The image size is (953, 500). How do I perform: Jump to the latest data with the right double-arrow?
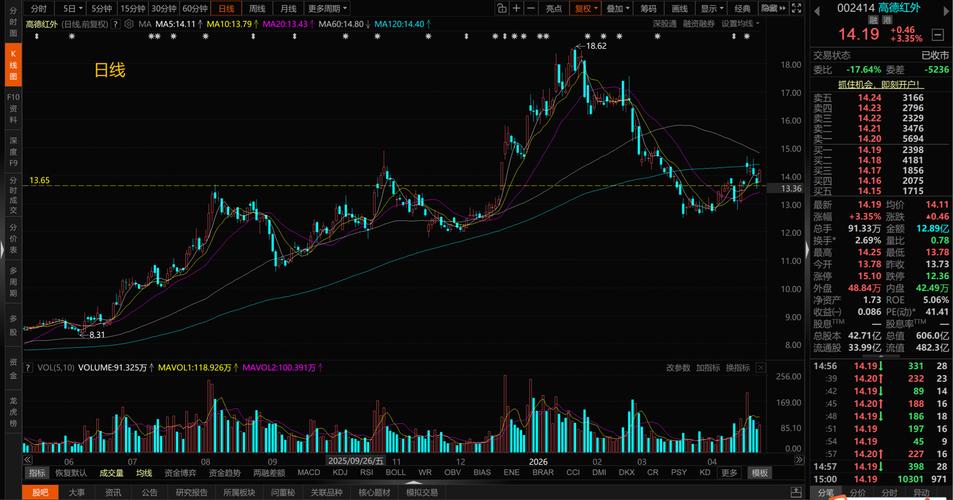[x=799, y=461]
